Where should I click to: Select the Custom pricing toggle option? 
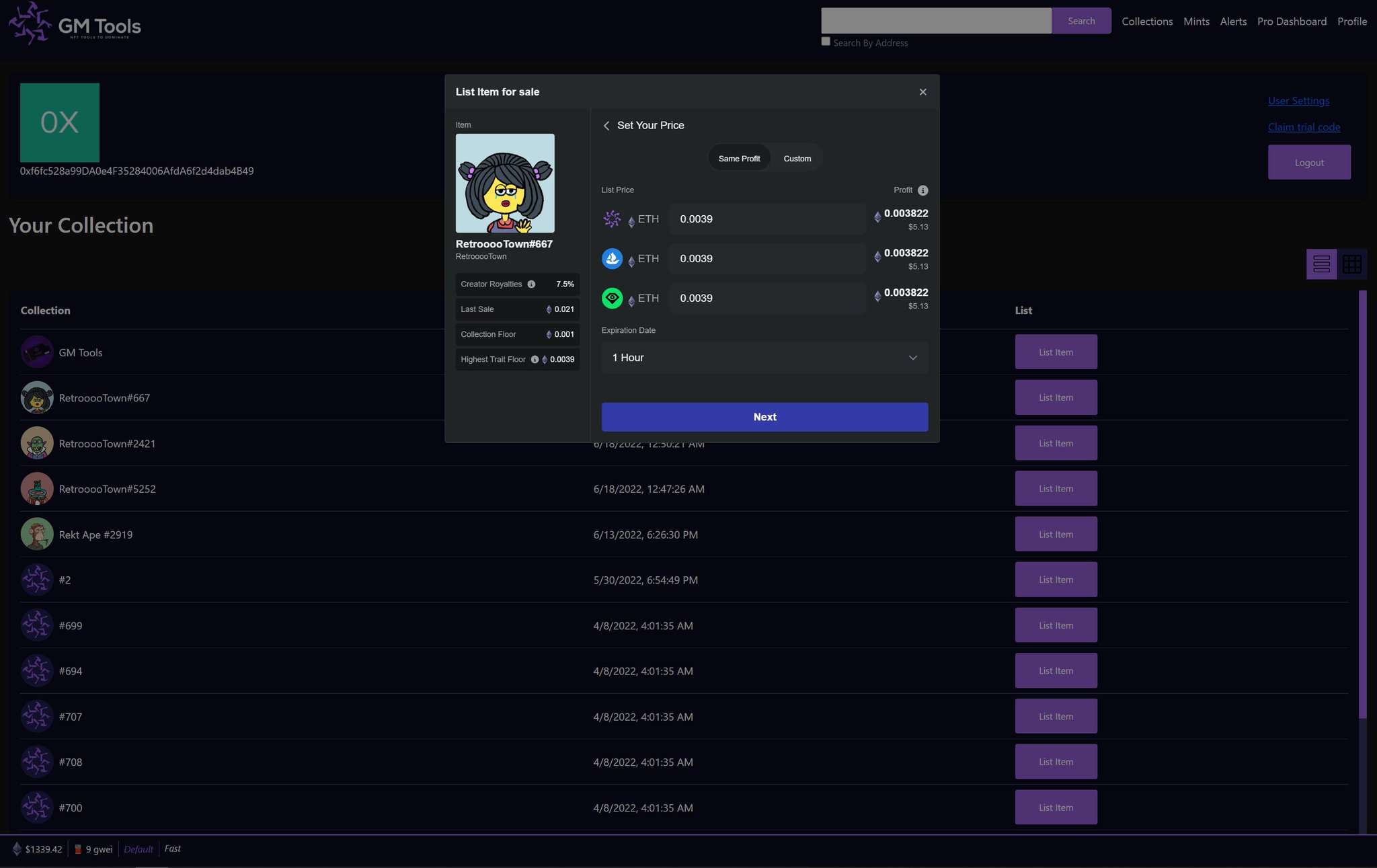pos(797,159)
